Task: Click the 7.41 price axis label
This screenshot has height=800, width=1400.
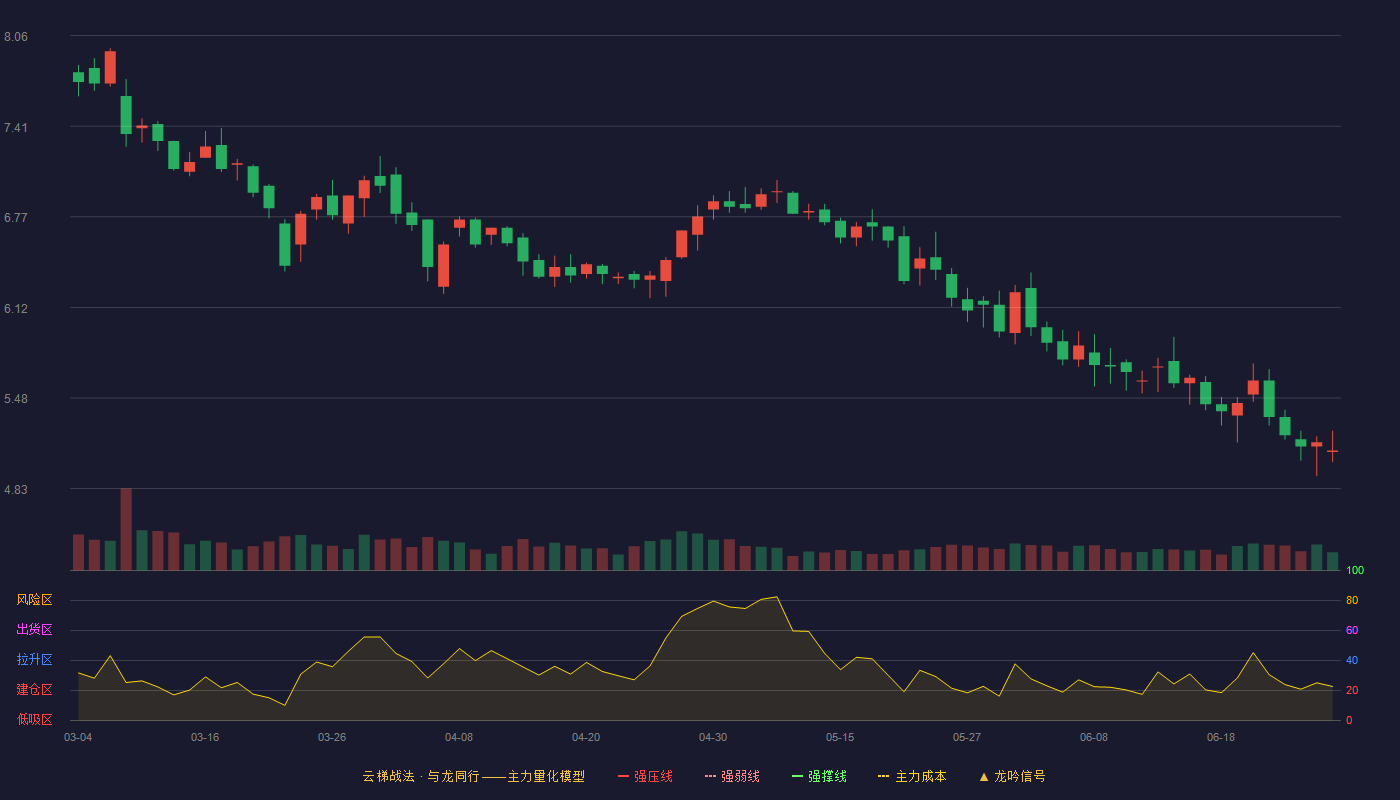Action: (x=16, y=128)
